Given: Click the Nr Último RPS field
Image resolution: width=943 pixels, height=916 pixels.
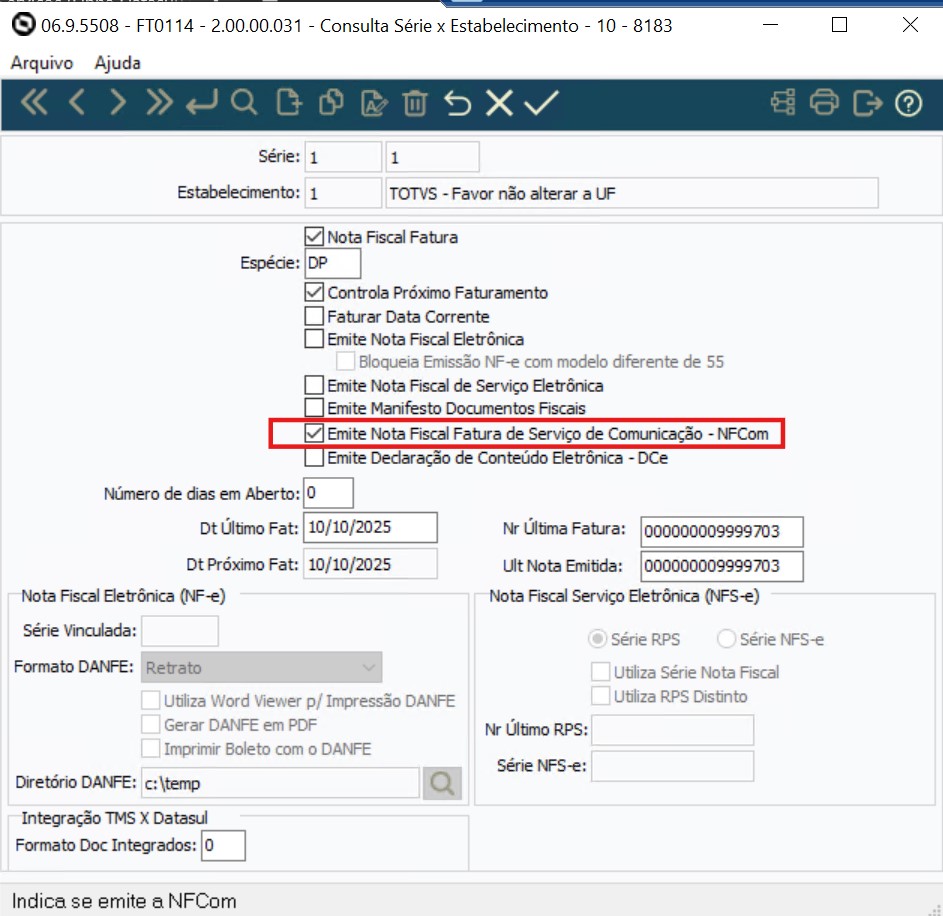Looking at the screenshot, I should pyautogui.click(x=672, y=730).
